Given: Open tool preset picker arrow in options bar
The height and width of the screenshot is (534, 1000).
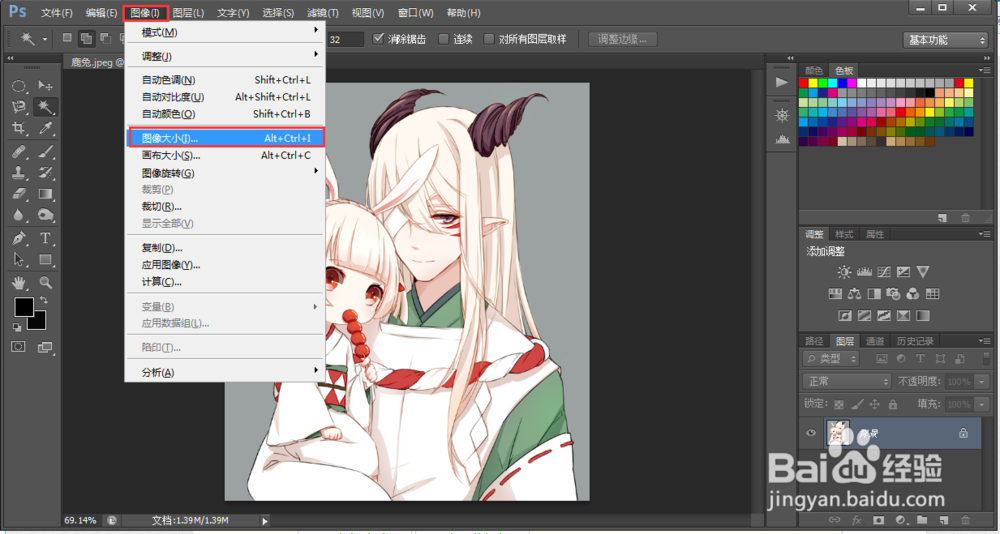Looking at the screenshot, I should pyautogui.click(x=45, y=40).
